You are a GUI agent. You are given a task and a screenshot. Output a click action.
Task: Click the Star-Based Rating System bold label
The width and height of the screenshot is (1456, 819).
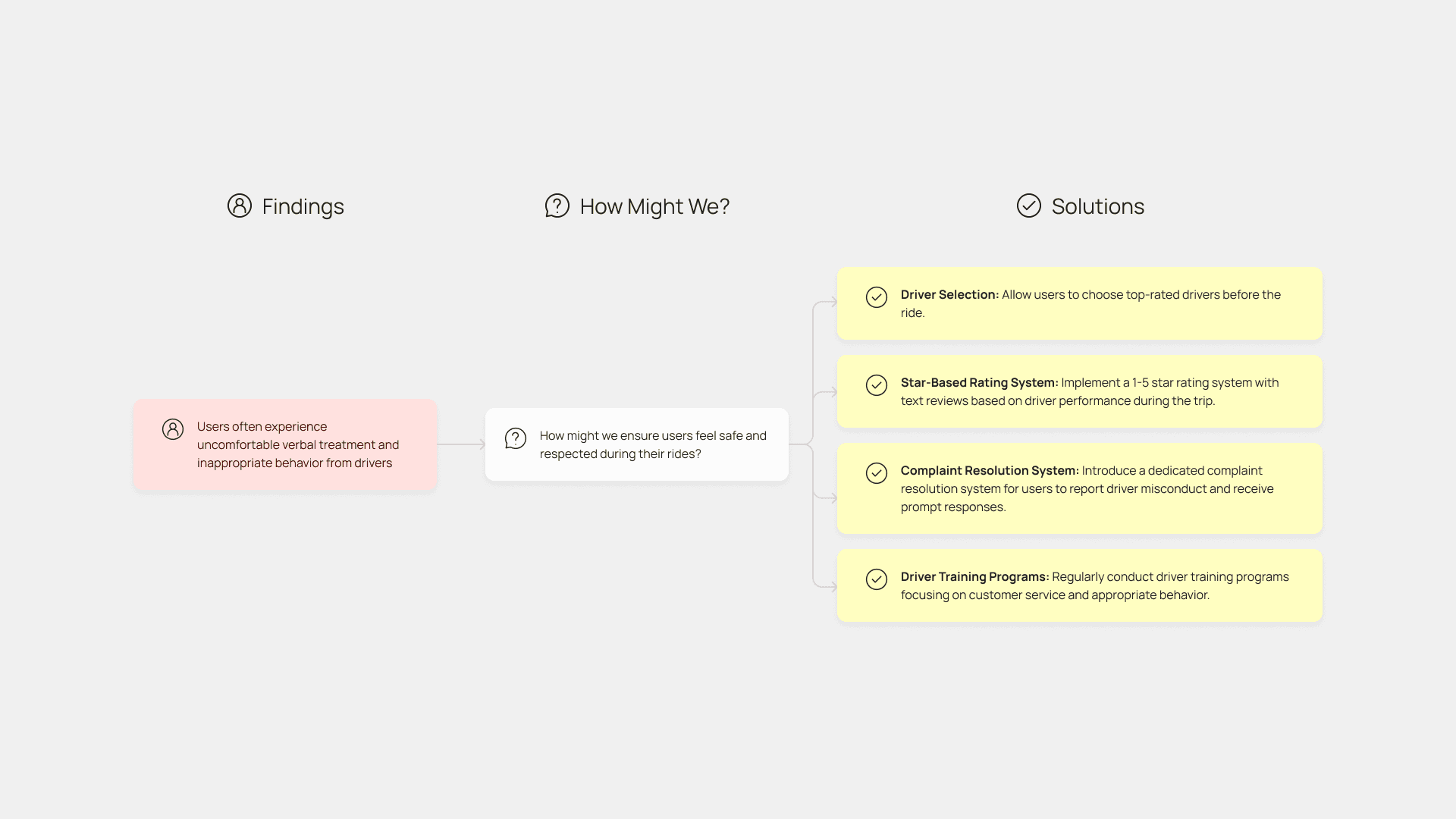[979, 382]
